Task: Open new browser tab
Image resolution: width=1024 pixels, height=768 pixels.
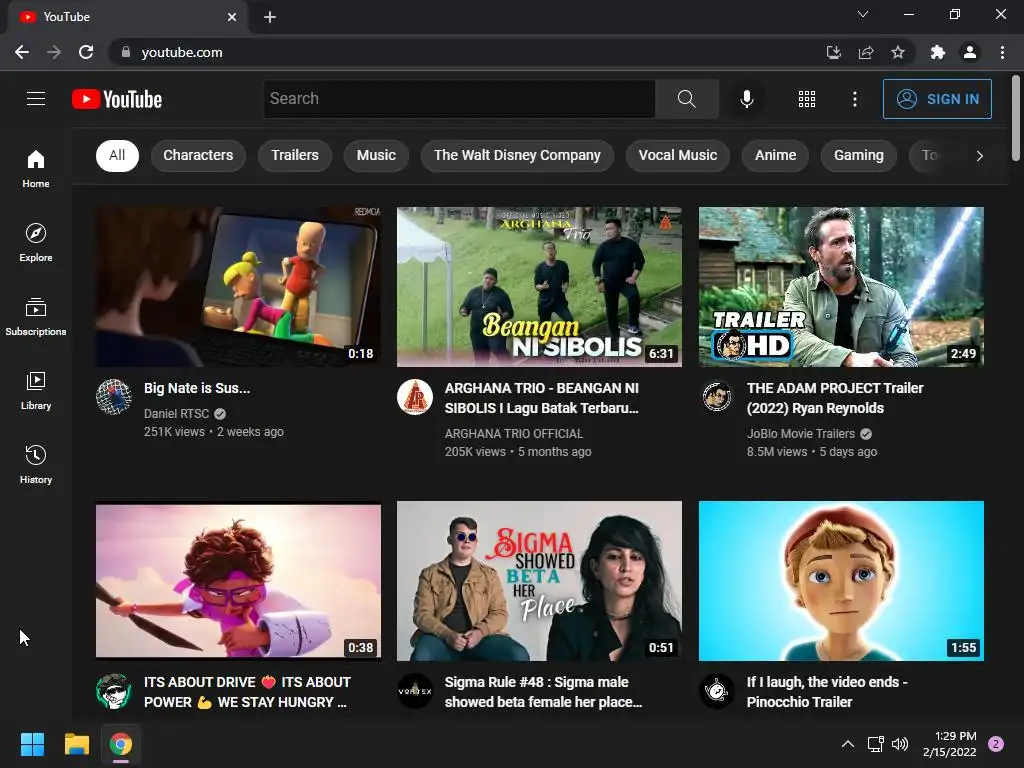Action: [270, 17]
